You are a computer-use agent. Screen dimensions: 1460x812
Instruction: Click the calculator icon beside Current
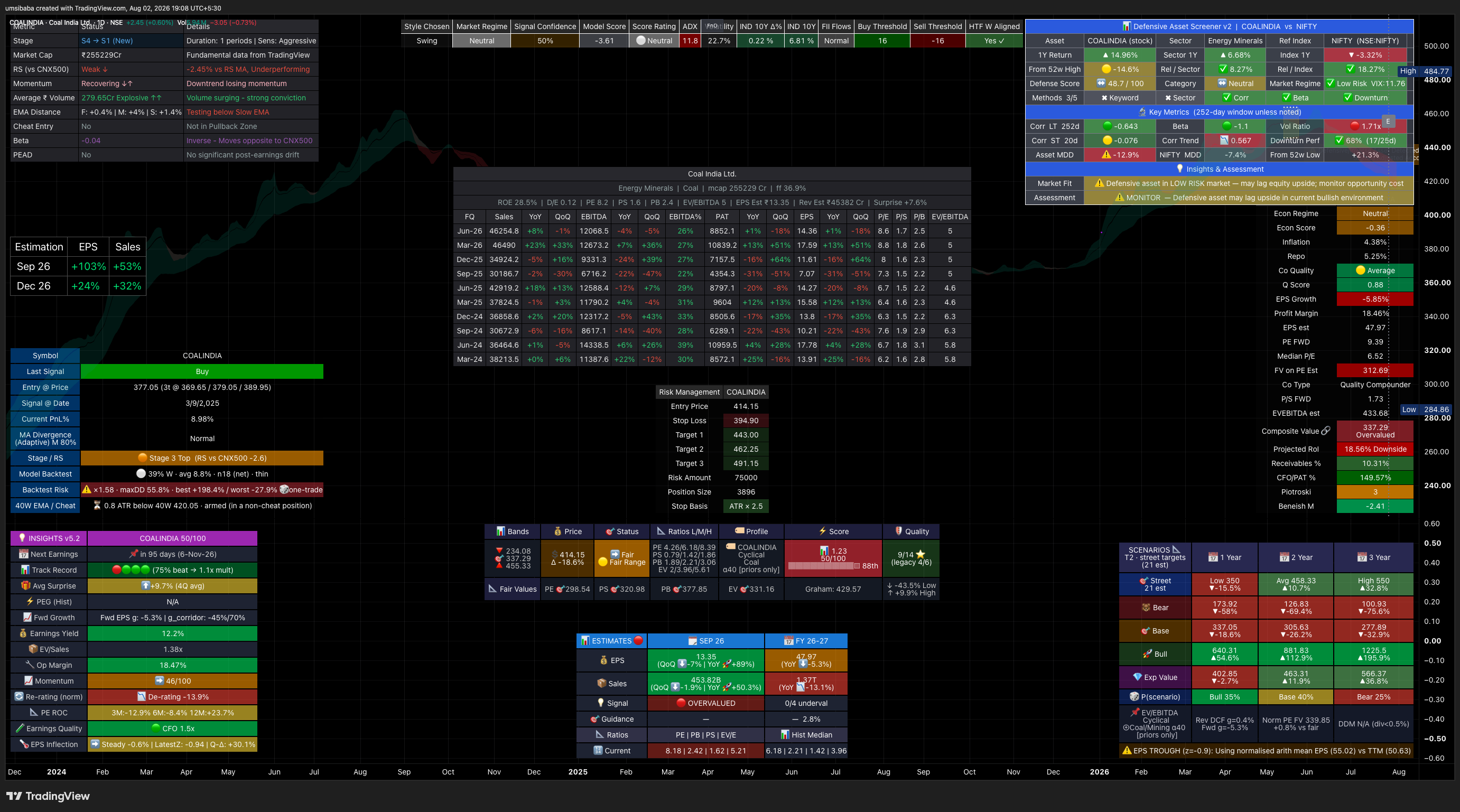pos(598,750)
